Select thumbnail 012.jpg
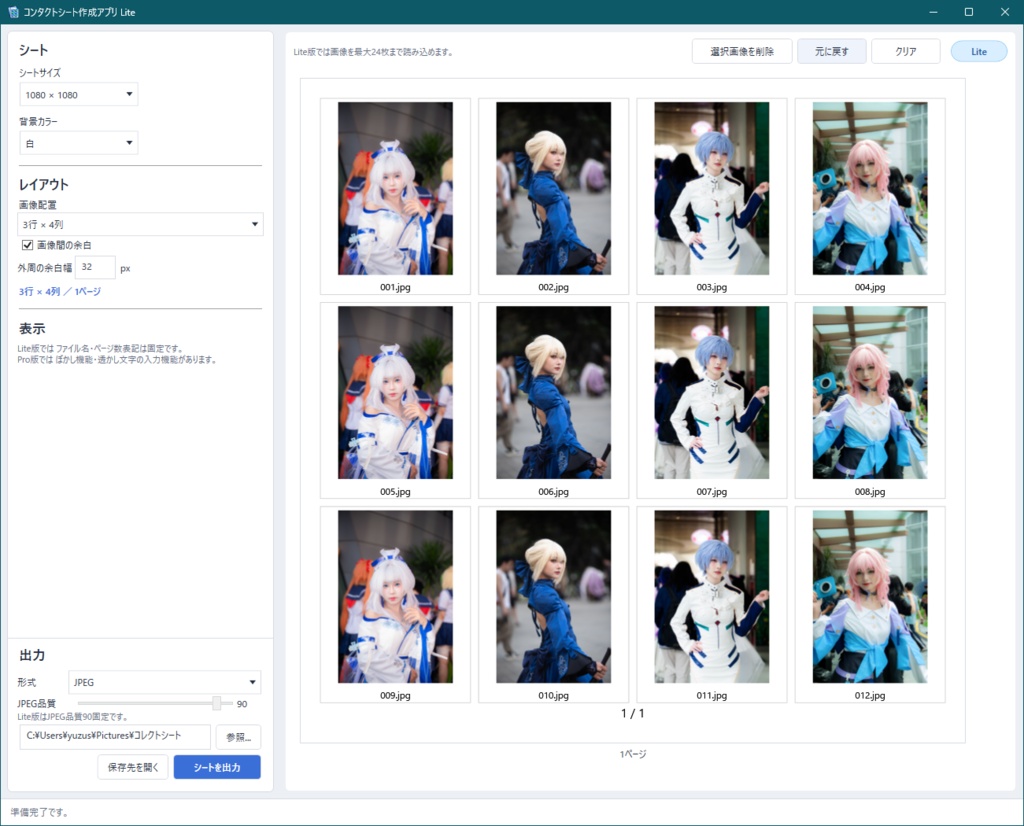The image size is (1024, 826). pyautogui.click(x=870, y=605)
